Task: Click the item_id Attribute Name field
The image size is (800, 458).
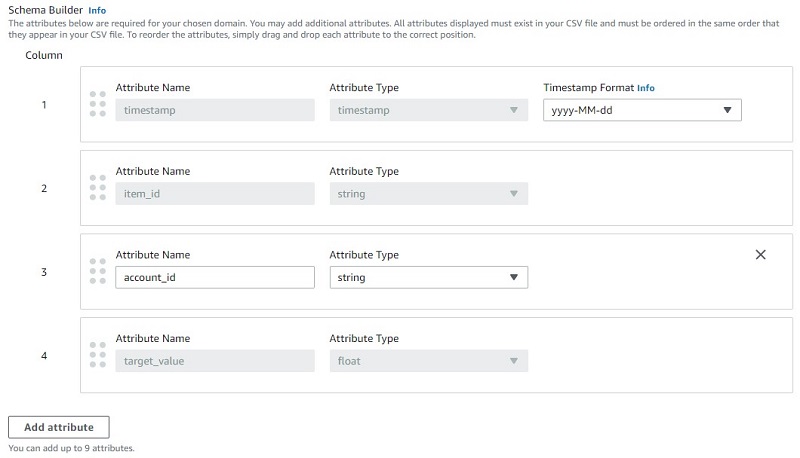Action: pos(215,194)
